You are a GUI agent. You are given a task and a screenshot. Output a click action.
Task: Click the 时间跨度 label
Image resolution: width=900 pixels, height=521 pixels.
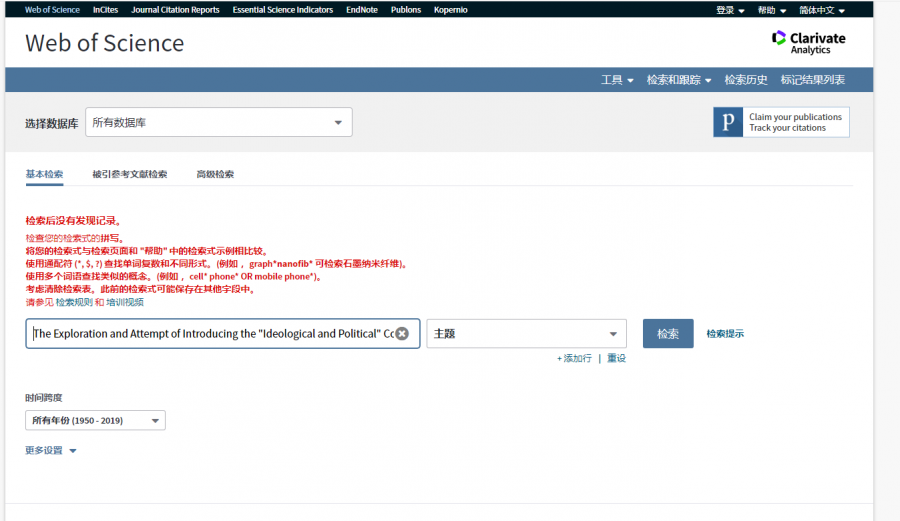coord(44,398)
